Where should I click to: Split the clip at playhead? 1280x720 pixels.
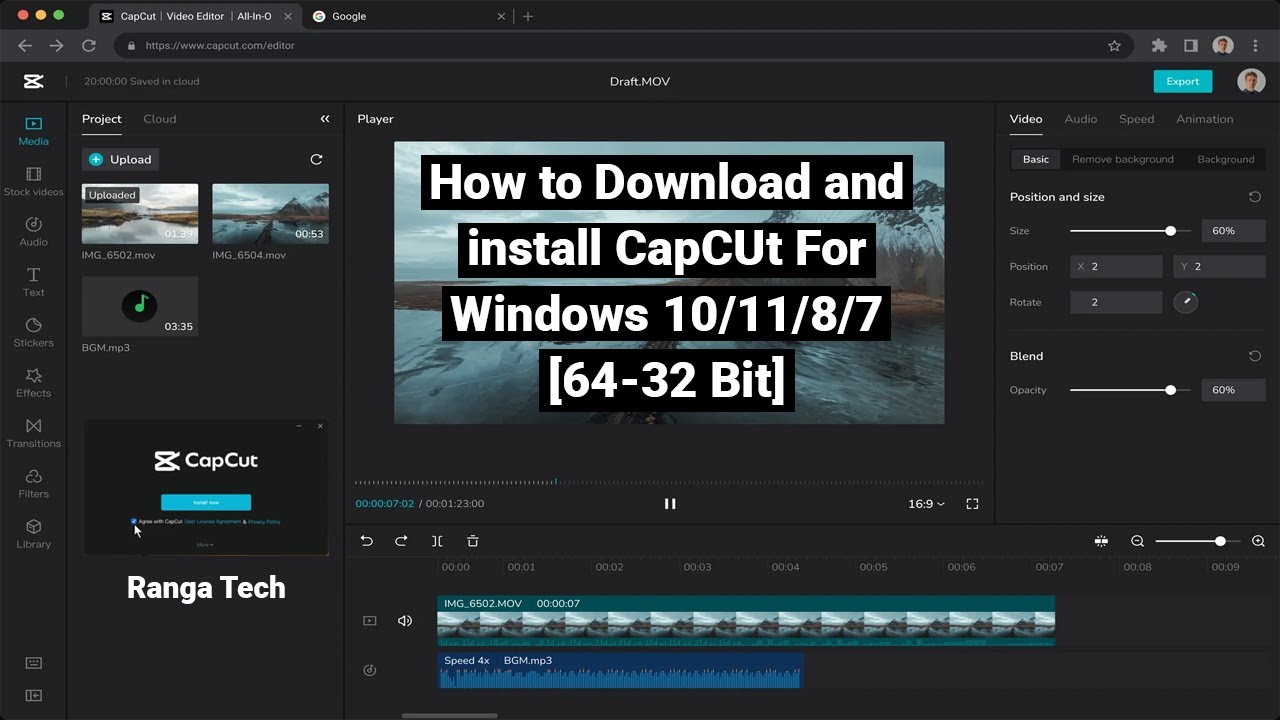pyautogui.click(x=437, y=541)
